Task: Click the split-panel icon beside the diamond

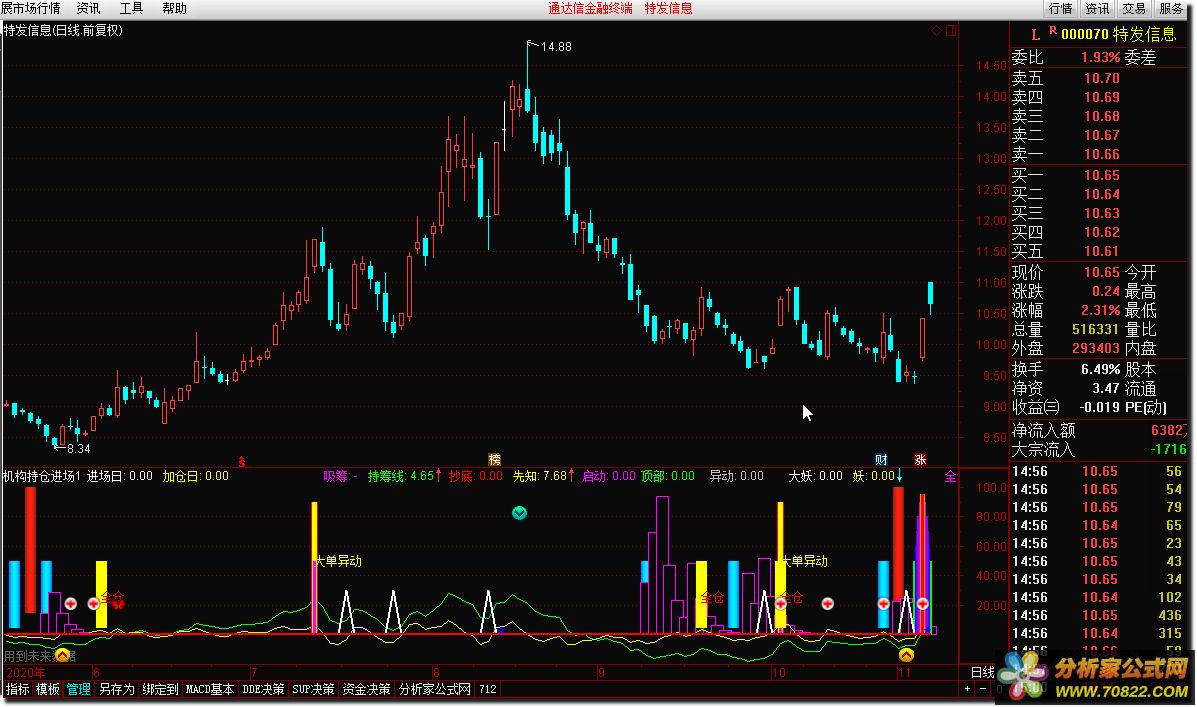Action: (950, 31)
